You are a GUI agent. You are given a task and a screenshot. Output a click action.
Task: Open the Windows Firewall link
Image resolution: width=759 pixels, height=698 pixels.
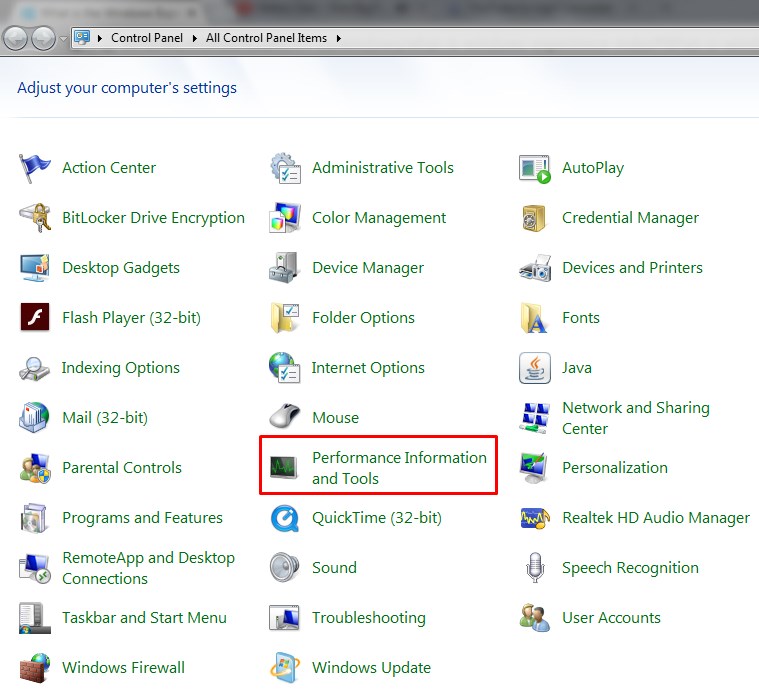click(123, 668)
